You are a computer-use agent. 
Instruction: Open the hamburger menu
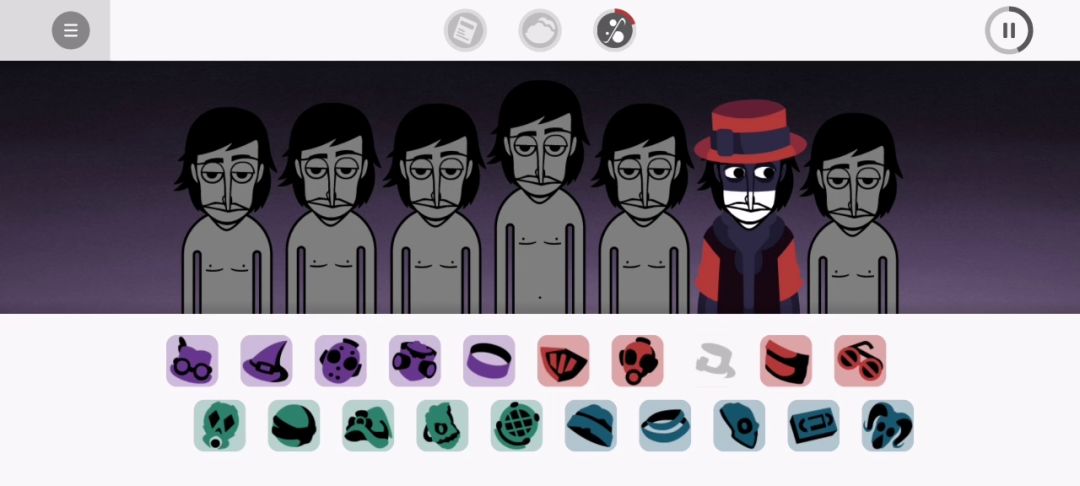(x=71, y=30)
